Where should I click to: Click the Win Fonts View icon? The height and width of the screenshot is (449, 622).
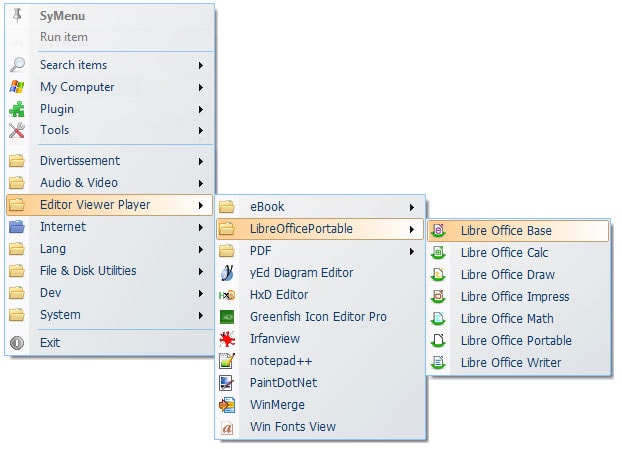(227, 428)
